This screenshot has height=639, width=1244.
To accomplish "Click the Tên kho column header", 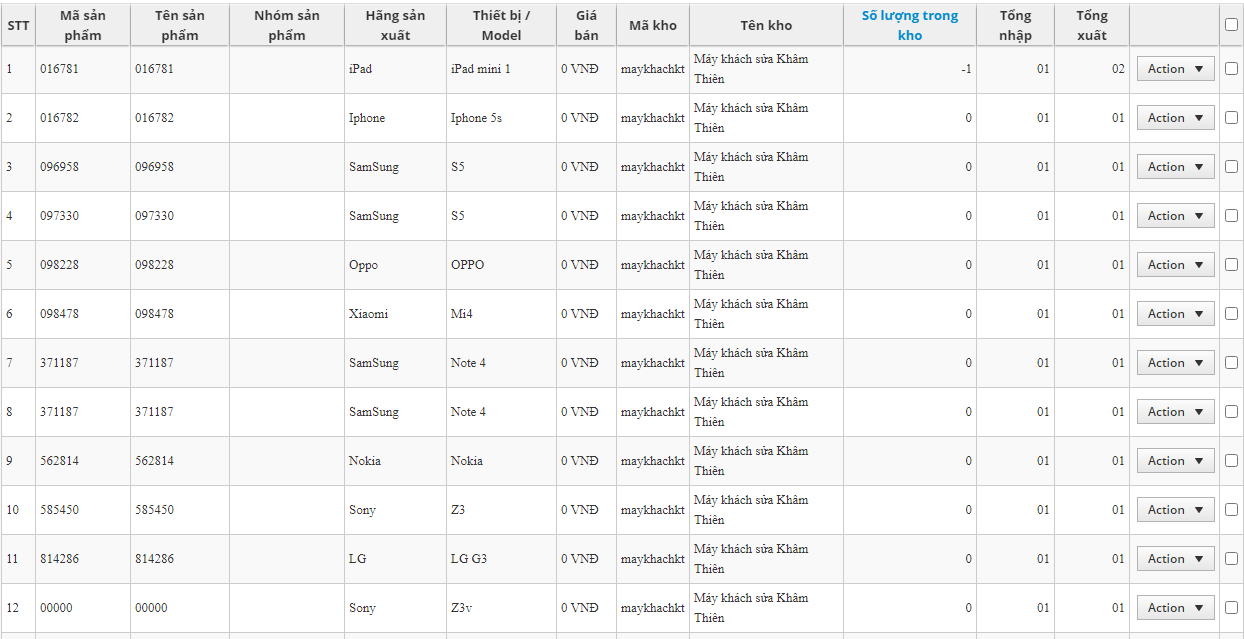I will point(766,25).
